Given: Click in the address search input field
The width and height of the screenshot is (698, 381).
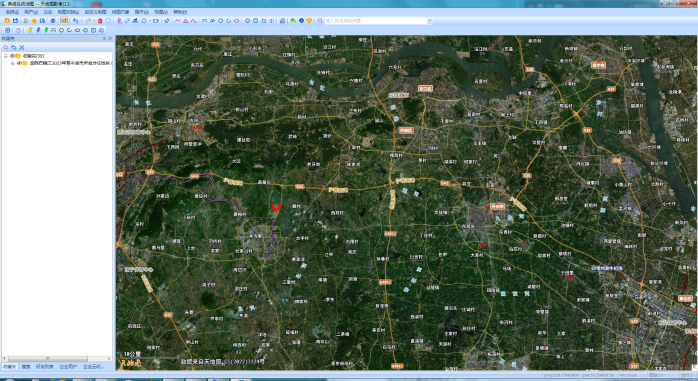Looking at the screenshot, I should (376, 20).
